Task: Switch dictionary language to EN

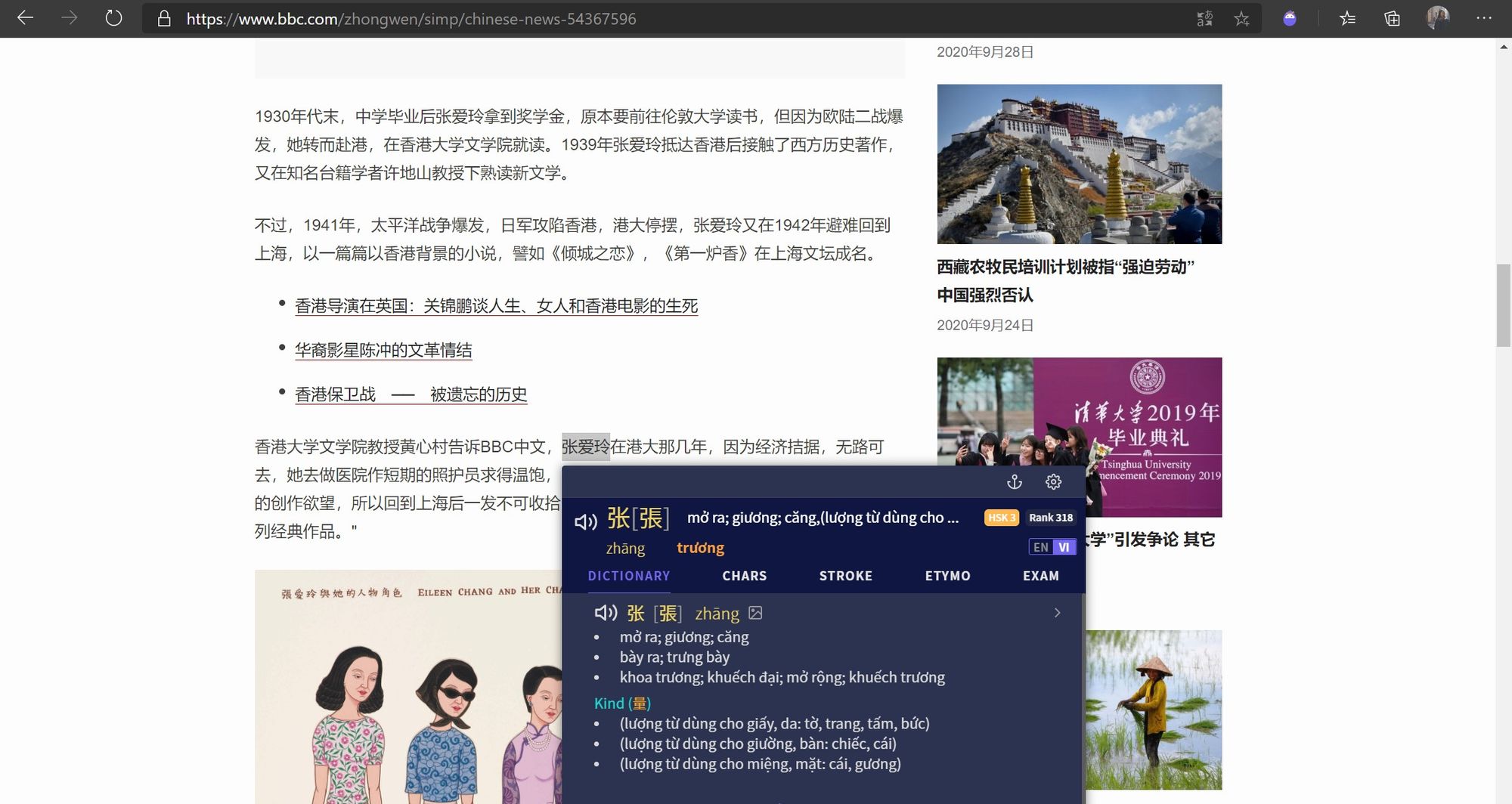Action: point(1041,547)
